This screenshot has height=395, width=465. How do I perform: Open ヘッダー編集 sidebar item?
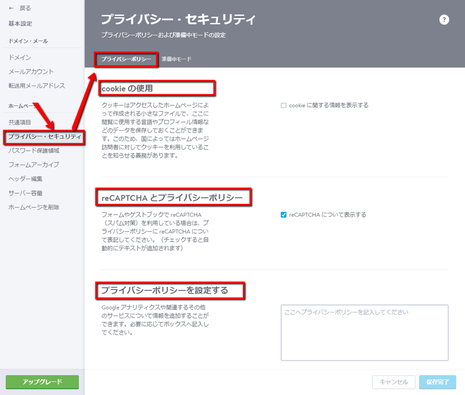(25, 179)
